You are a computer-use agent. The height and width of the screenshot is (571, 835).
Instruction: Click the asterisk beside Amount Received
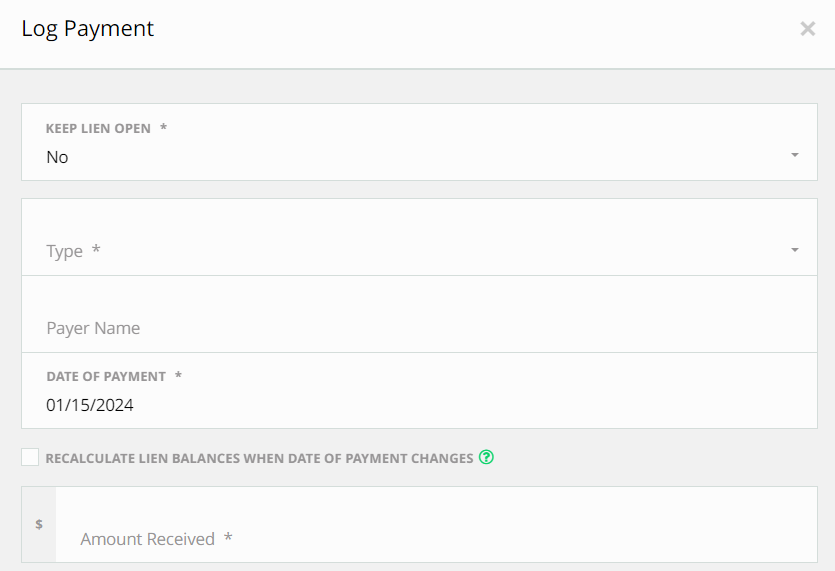coord(228,538)
